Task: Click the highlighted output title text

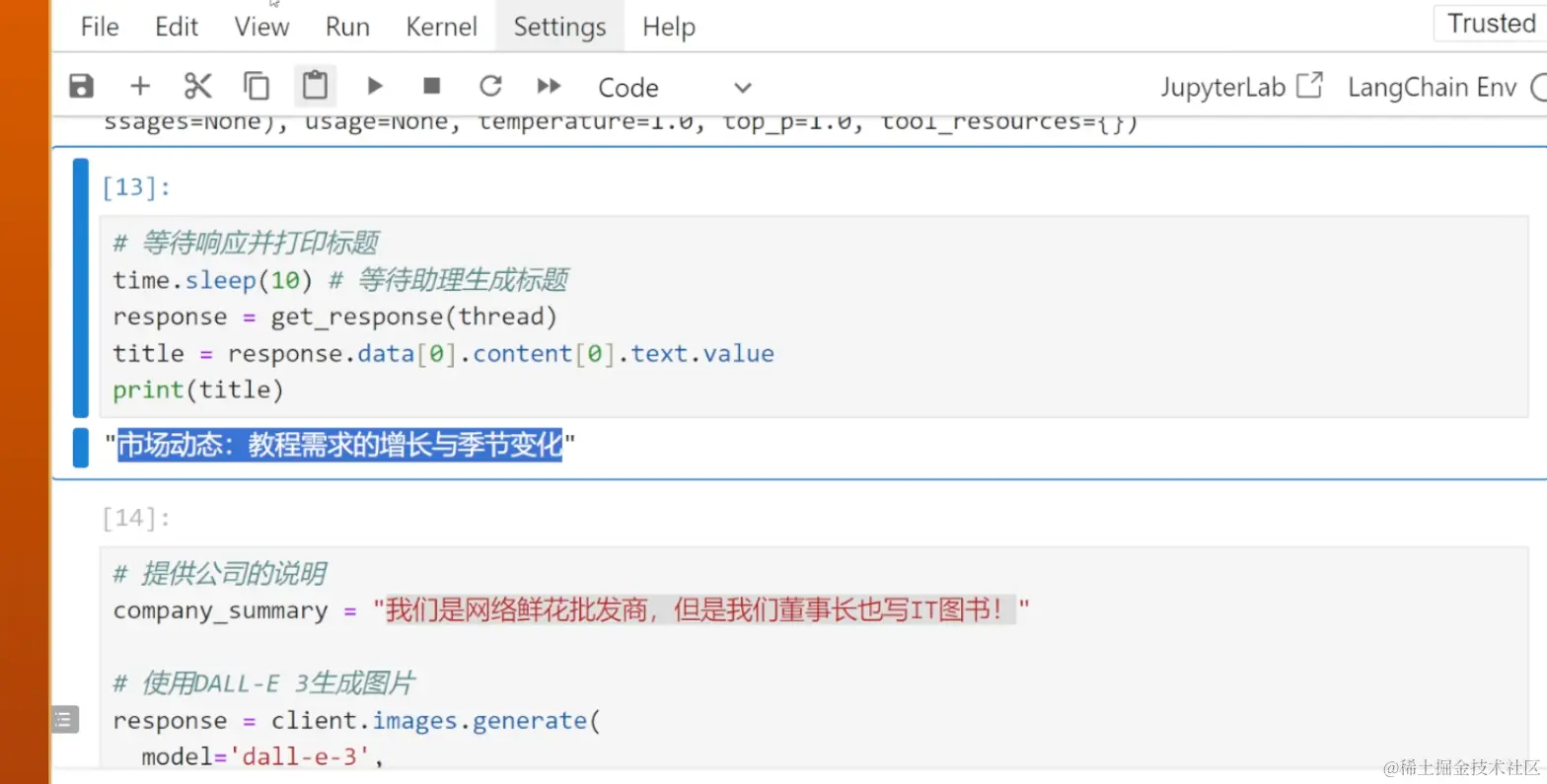Action: click(339, 445)
